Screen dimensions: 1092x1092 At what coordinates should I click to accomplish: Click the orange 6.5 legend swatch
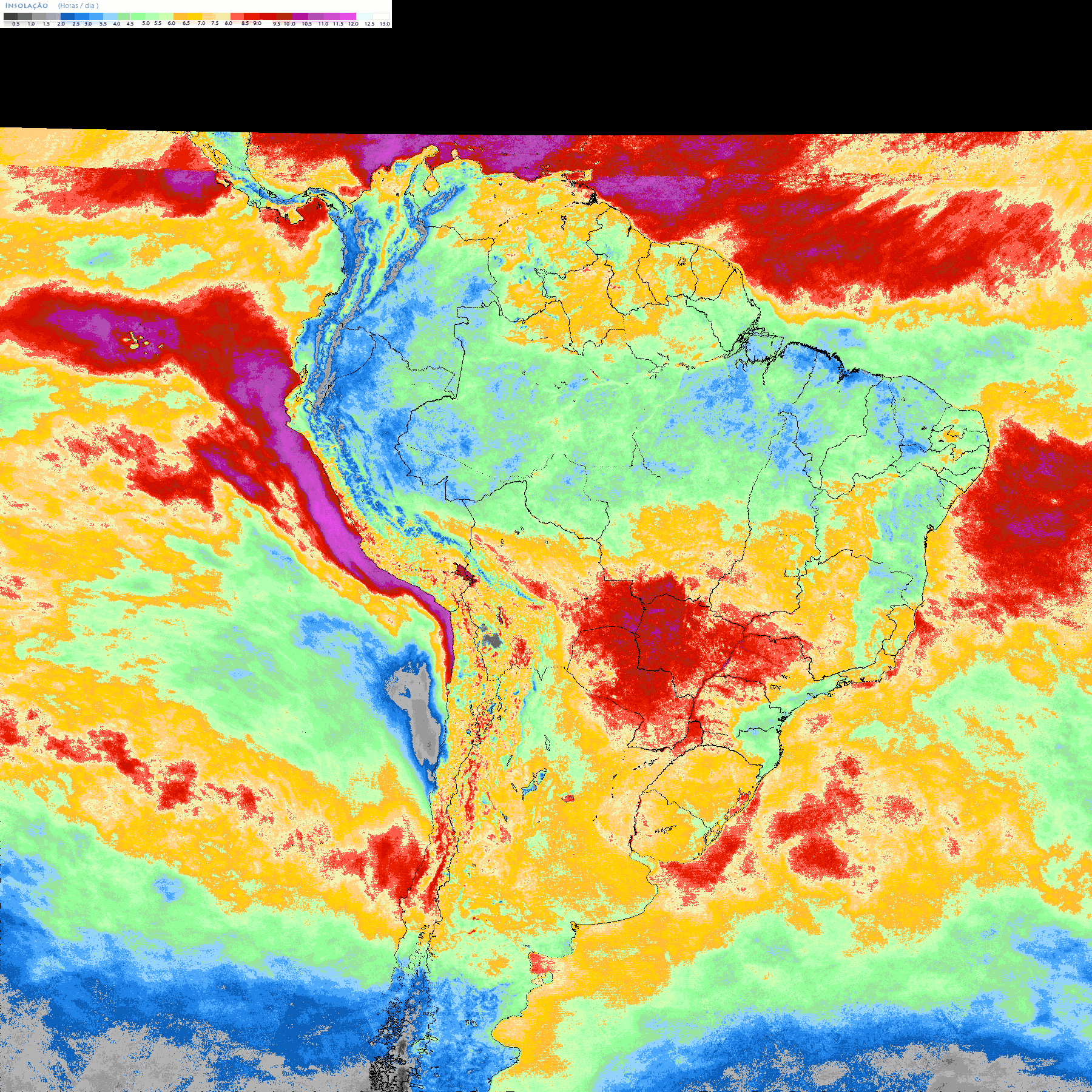[x=180, y=16]
